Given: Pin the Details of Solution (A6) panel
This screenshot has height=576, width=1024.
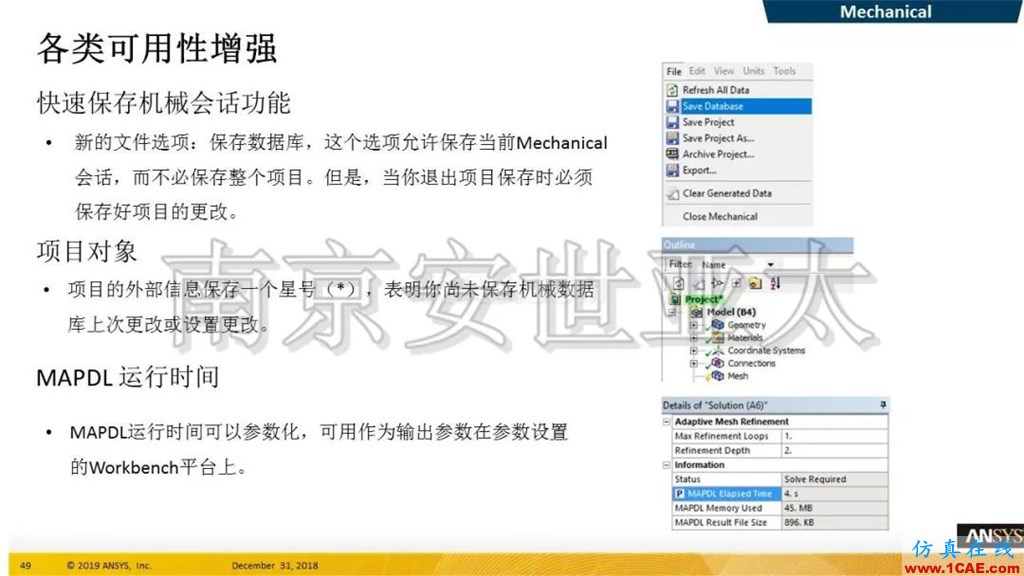Looking at the screenshot, I should coord(883,405).
